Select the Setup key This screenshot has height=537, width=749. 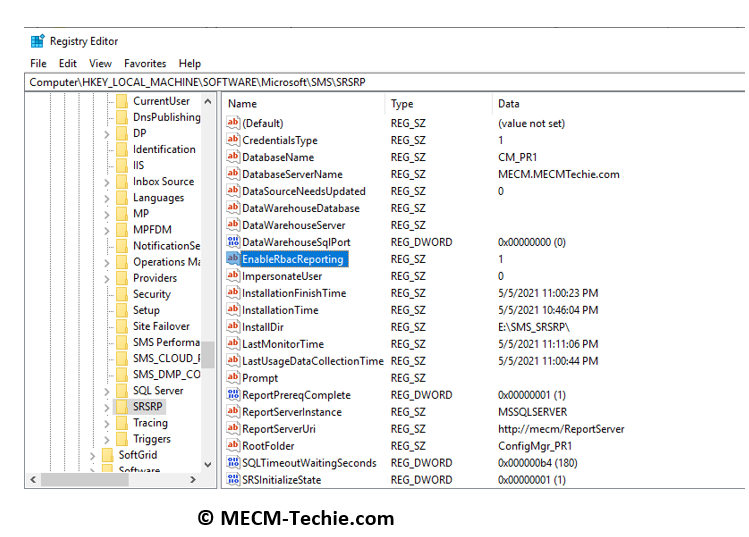146,310
